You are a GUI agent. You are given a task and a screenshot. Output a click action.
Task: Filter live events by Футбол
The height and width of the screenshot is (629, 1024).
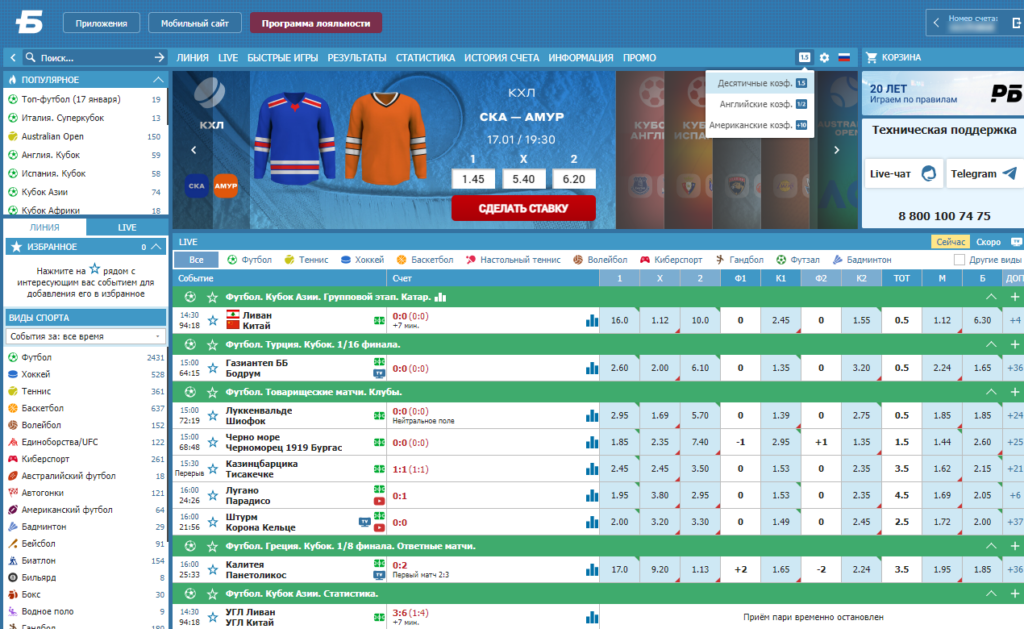tap(249, 260)
